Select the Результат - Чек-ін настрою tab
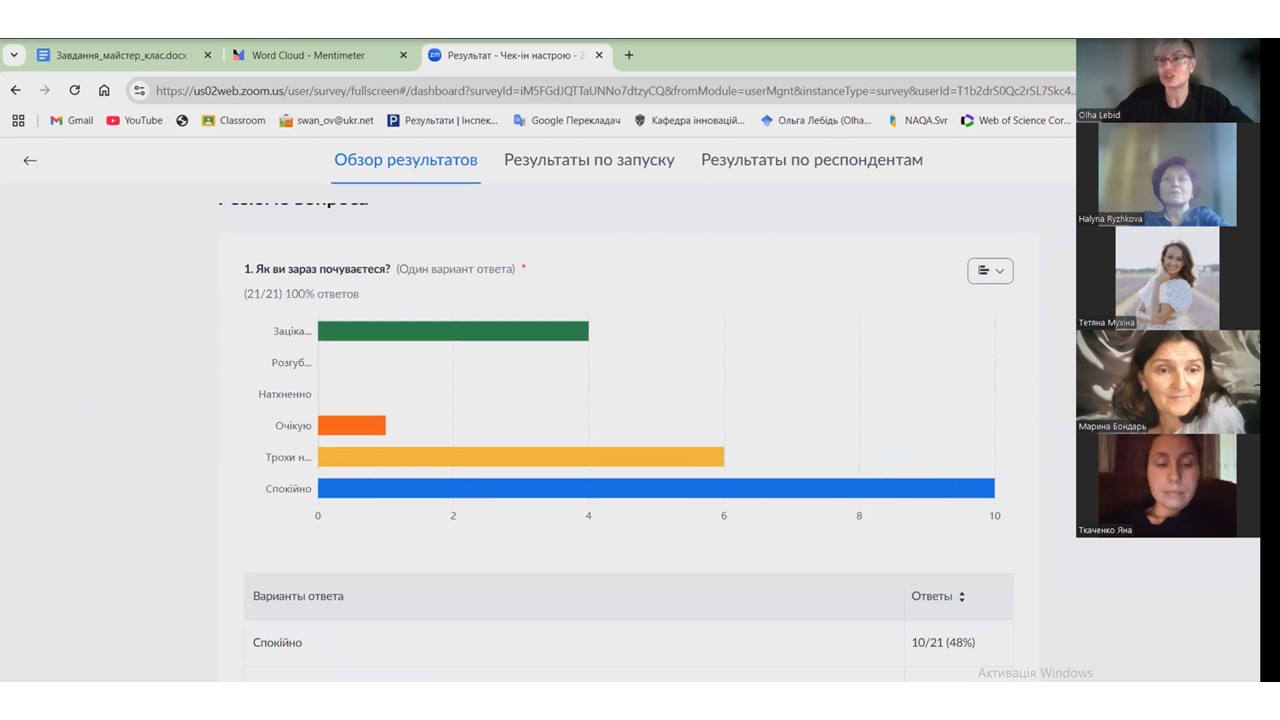This screenshot has width=1280, height=720. pyautogui.click(x=515, y=55)
